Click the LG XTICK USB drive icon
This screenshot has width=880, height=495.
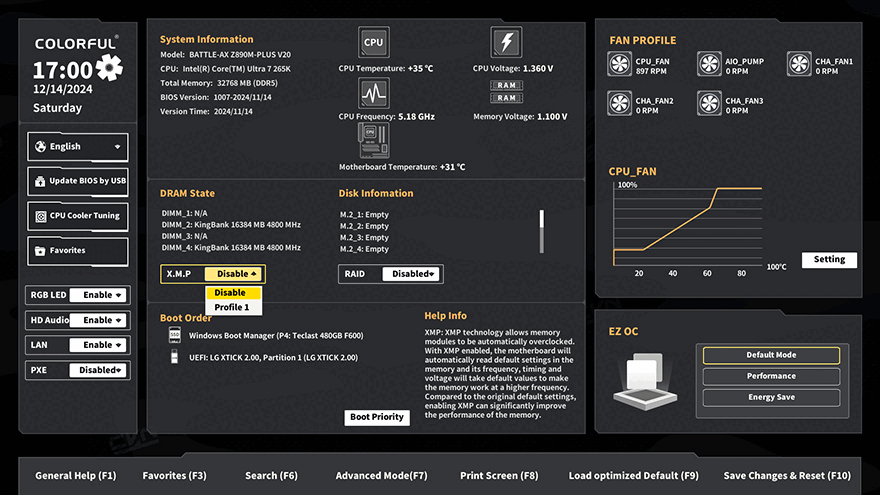[175, 357]
